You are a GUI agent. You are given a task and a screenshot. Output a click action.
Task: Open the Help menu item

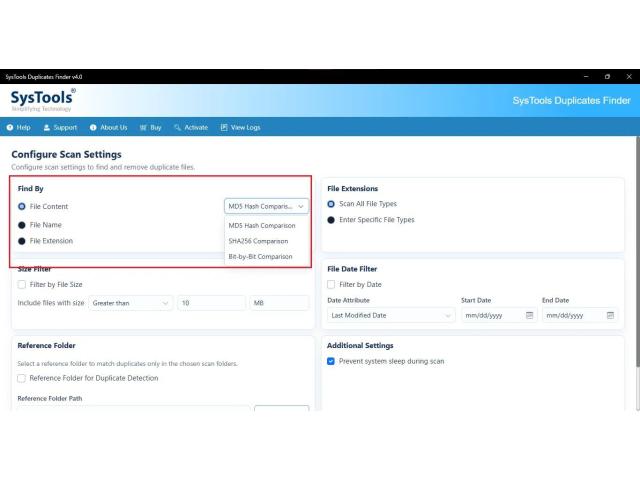click(x=19, y=127)
